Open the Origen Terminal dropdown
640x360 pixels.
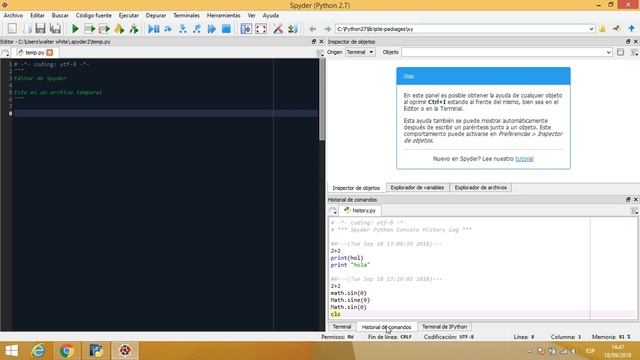click(x=360, y=52)
